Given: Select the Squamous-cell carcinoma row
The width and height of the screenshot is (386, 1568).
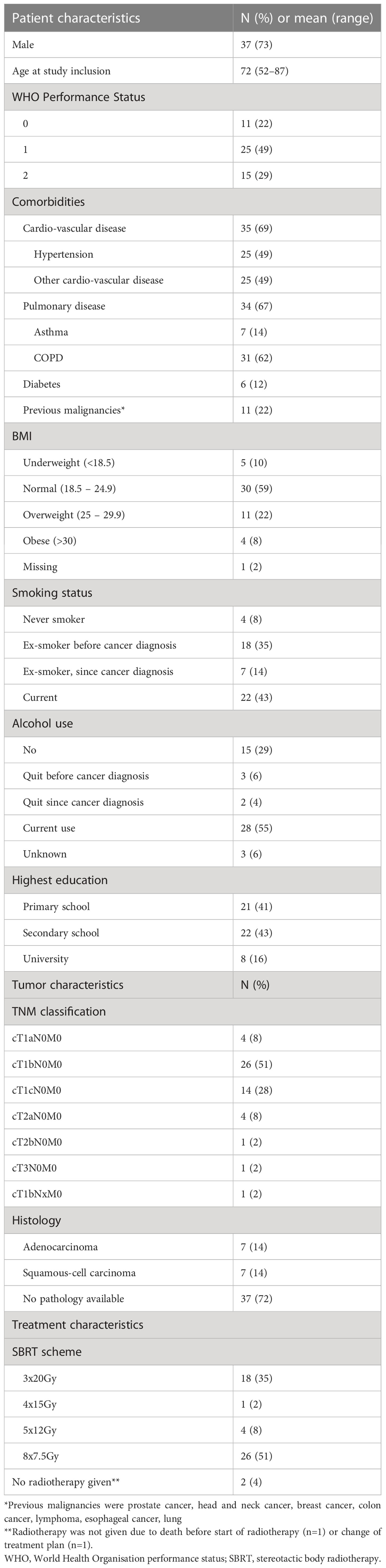Looking at the screenshot, I should pyautogui.click(x=192, y=1273).
